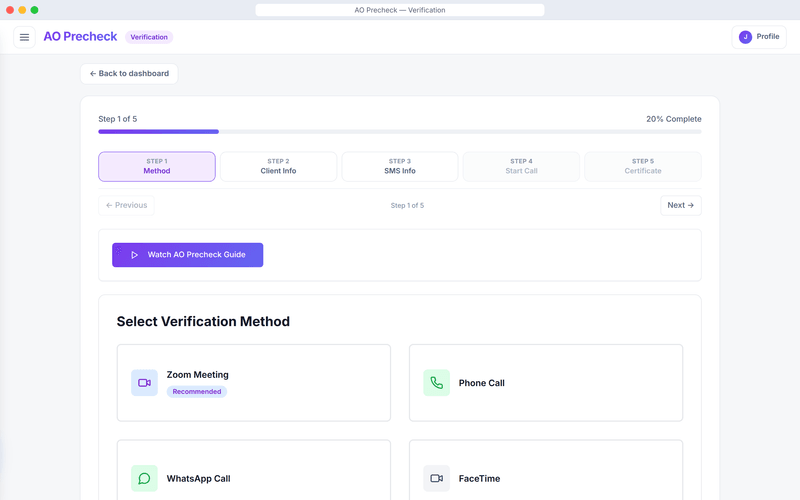Select Step 3 SMS Info tab

399,166
